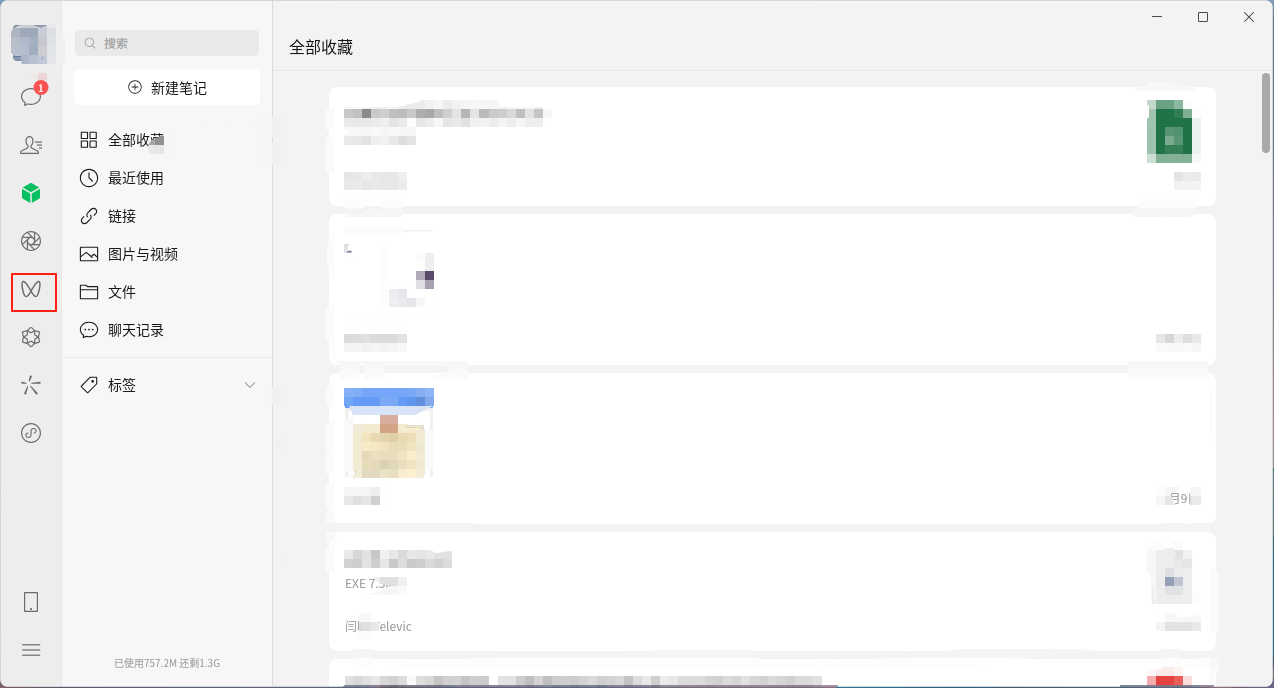Click the phone icon near sidebar bottom
Screen dimensions: 1274x688
click(x=31, y=602)
